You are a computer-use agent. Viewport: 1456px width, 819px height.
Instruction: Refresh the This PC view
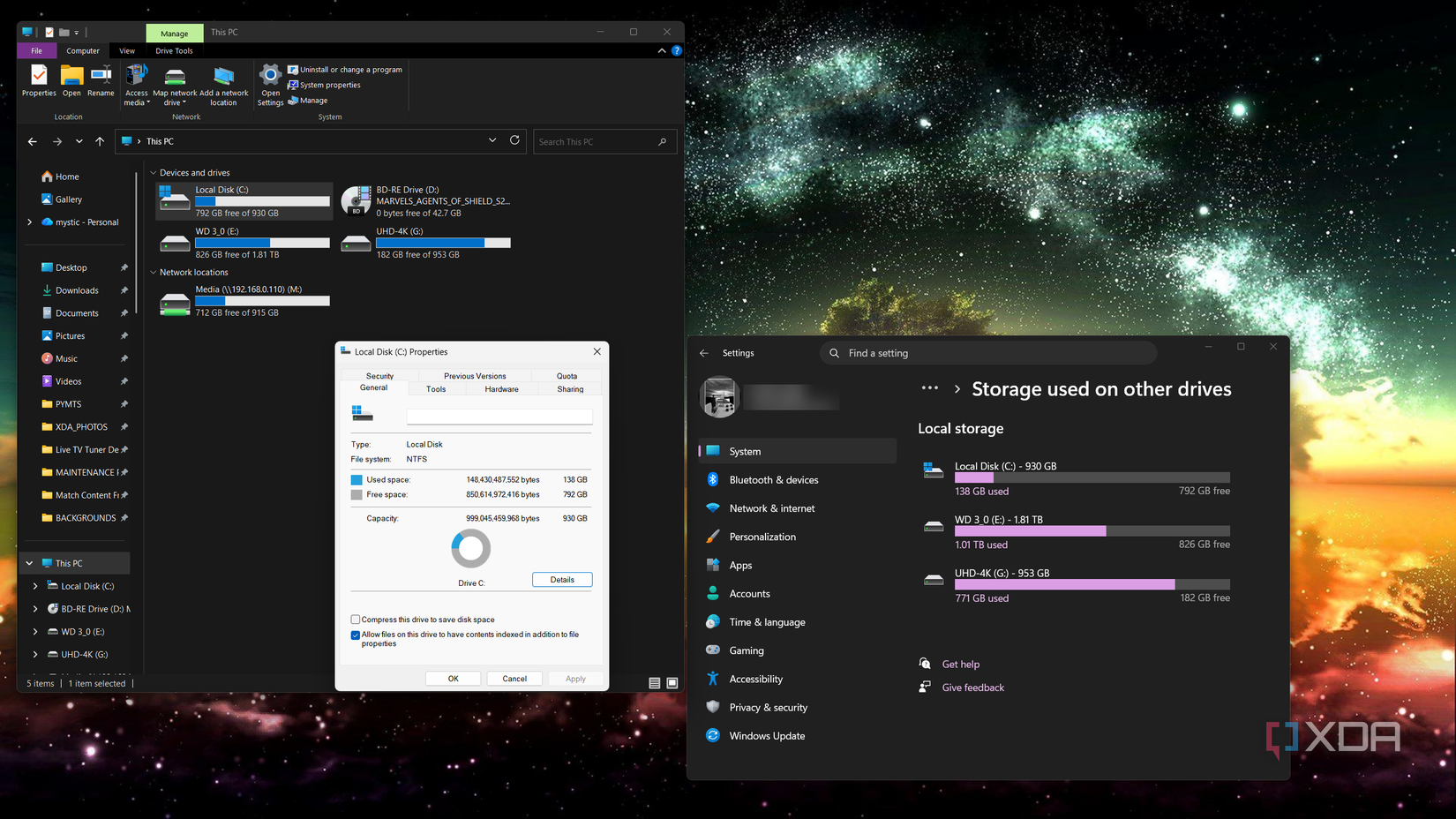[514, 140]
